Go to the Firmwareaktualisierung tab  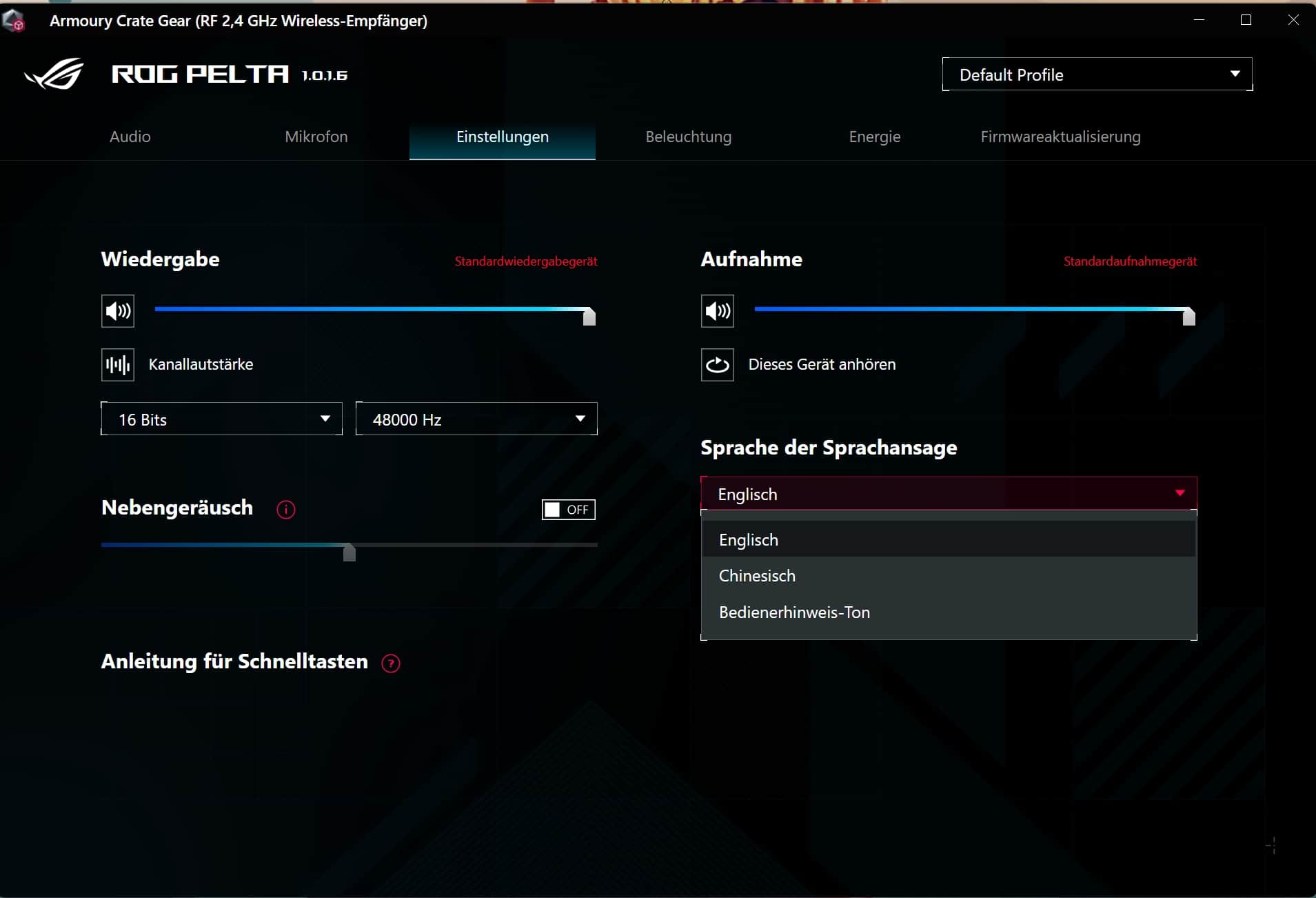pos(1060,137)
